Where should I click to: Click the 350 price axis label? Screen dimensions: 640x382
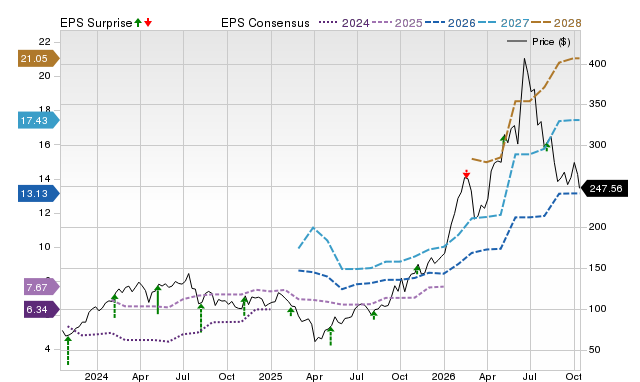tap(598, 104)
